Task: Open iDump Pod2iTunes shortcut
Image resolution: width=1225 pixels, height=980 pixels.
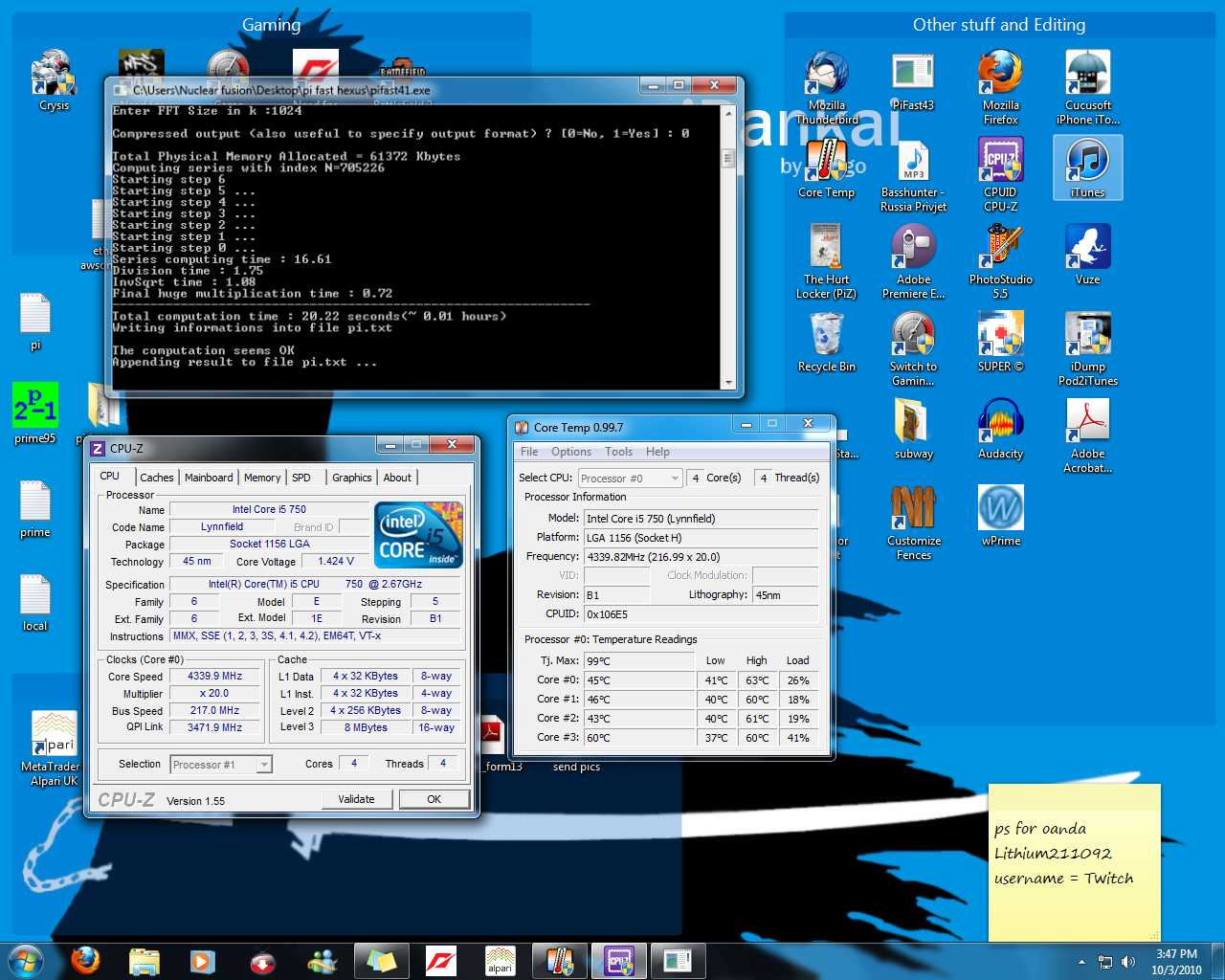Action: (1088, 349)
